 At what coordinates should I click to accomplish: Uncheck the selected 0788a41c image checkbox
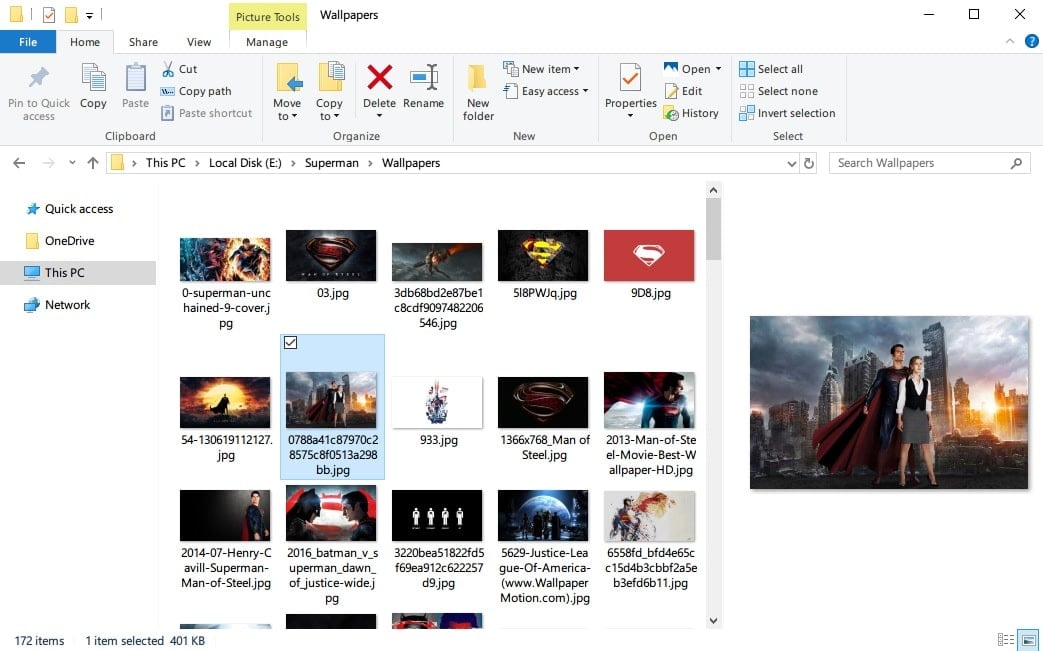click(291, 343)
